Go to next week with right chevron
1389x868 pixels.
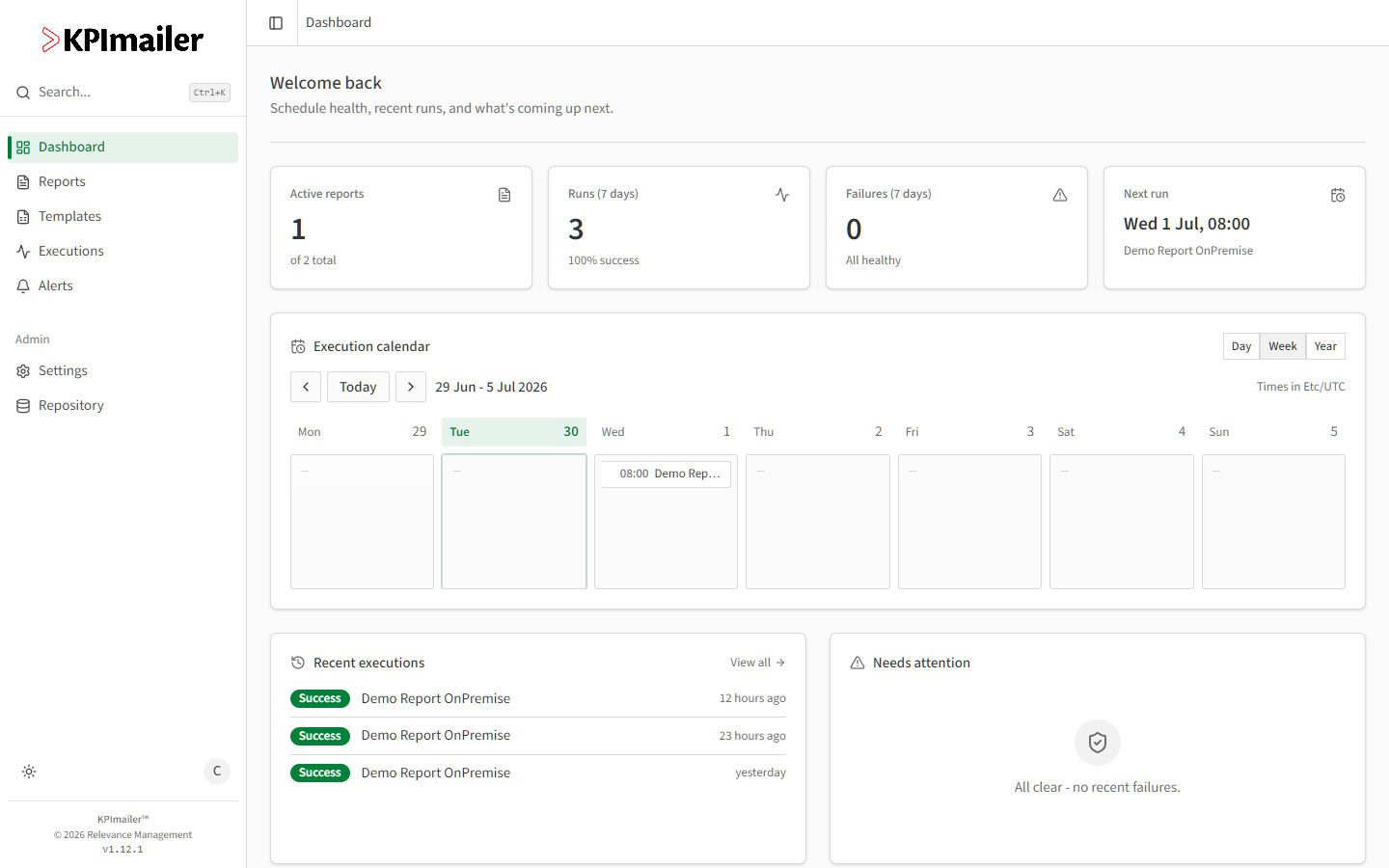(411, 387)
